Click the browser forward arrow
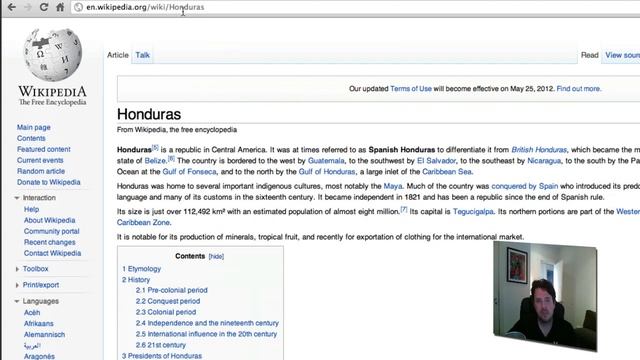The height and width of the screenshot is (360, 640). [28, 7]
